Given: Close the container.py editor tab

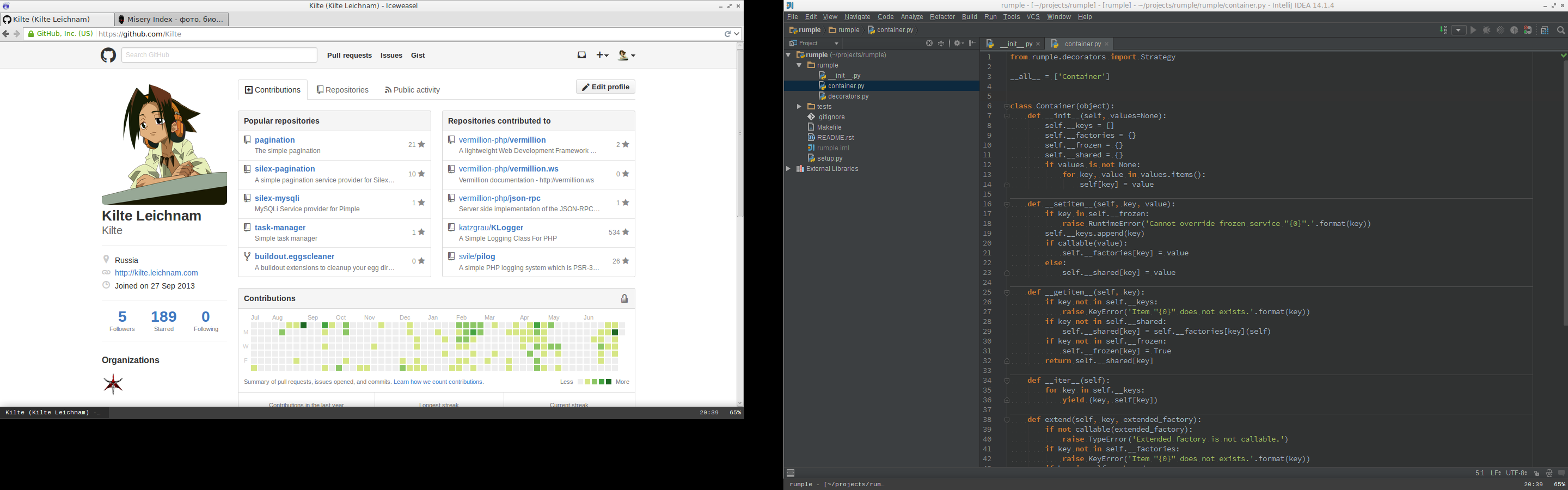Looking at the screenshot, I should pyautogui.click(x=1107, y=44).
